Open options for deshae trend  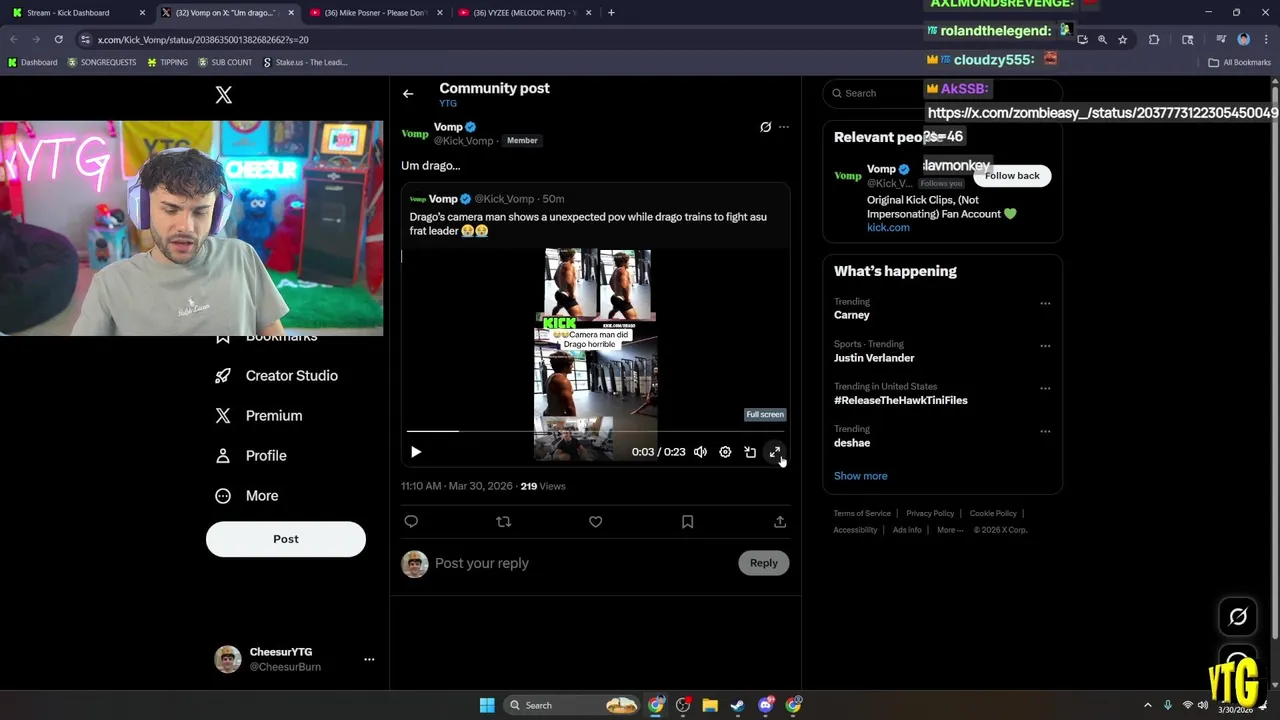1045,432
